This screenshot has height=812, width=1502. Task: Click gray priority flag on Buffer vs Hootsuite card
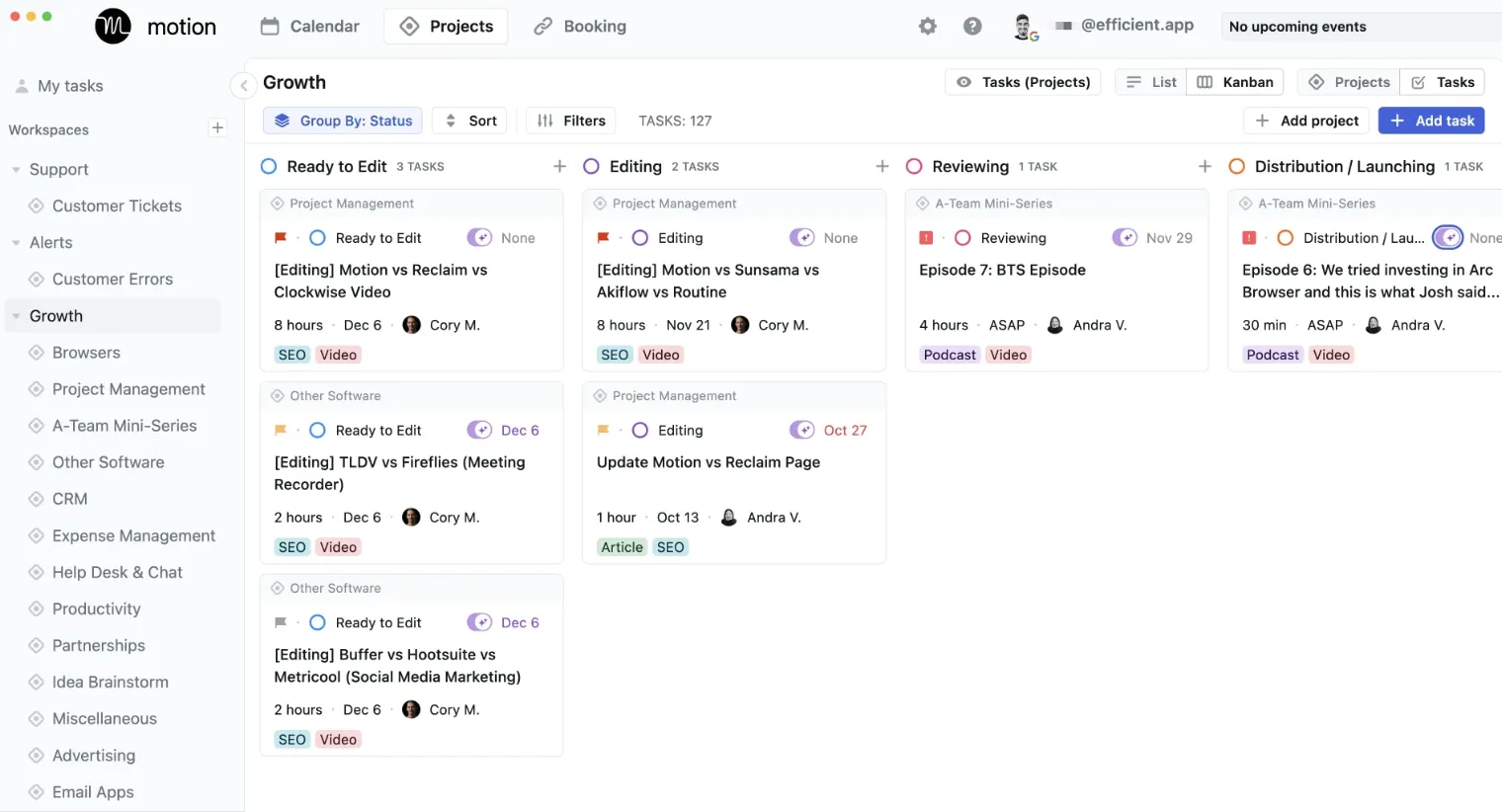pyautogui.click(x=281, y=623)
